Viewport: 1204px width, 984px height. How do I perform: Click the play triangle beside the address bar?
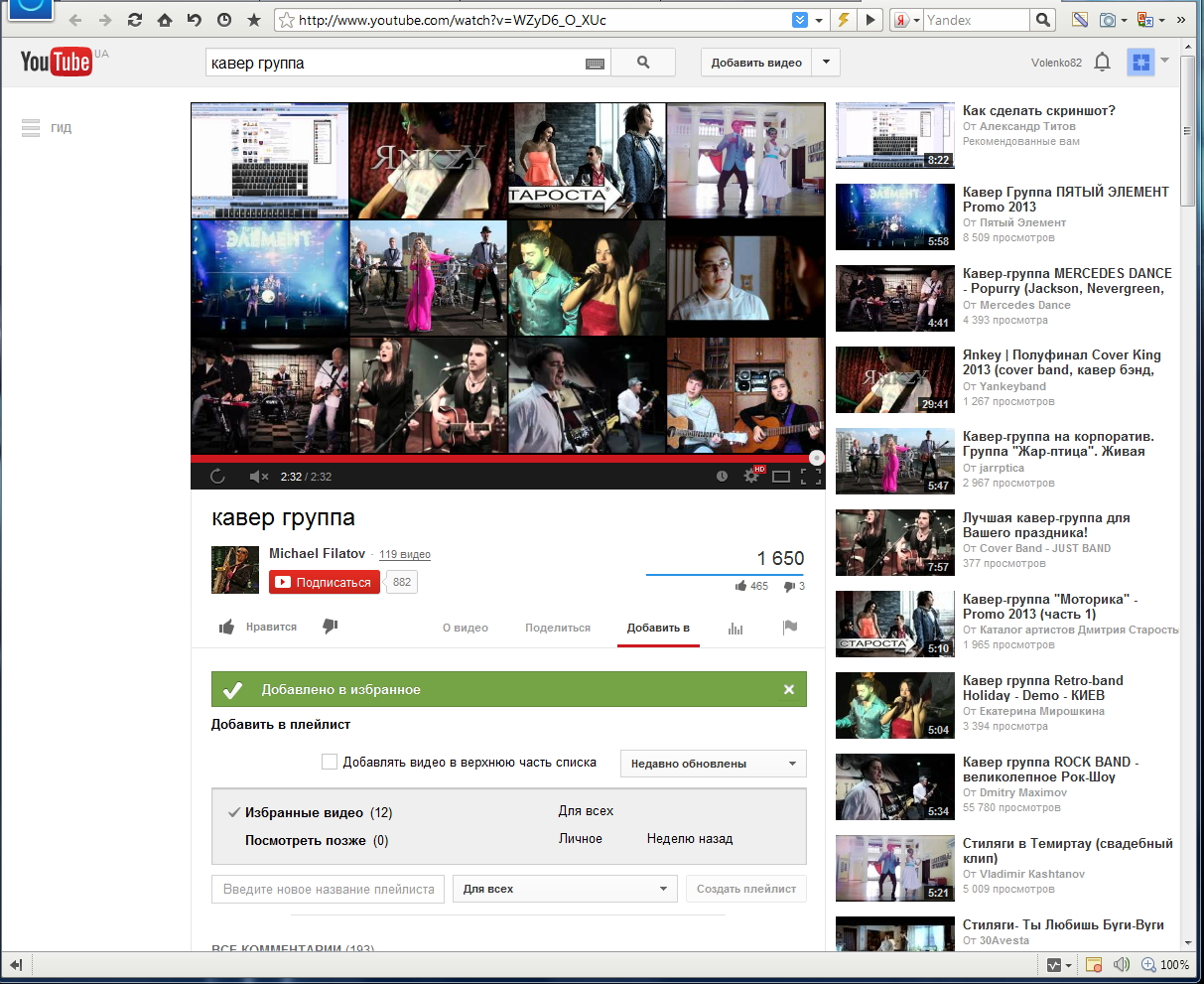pyautogui.click(x=870, y=20)
